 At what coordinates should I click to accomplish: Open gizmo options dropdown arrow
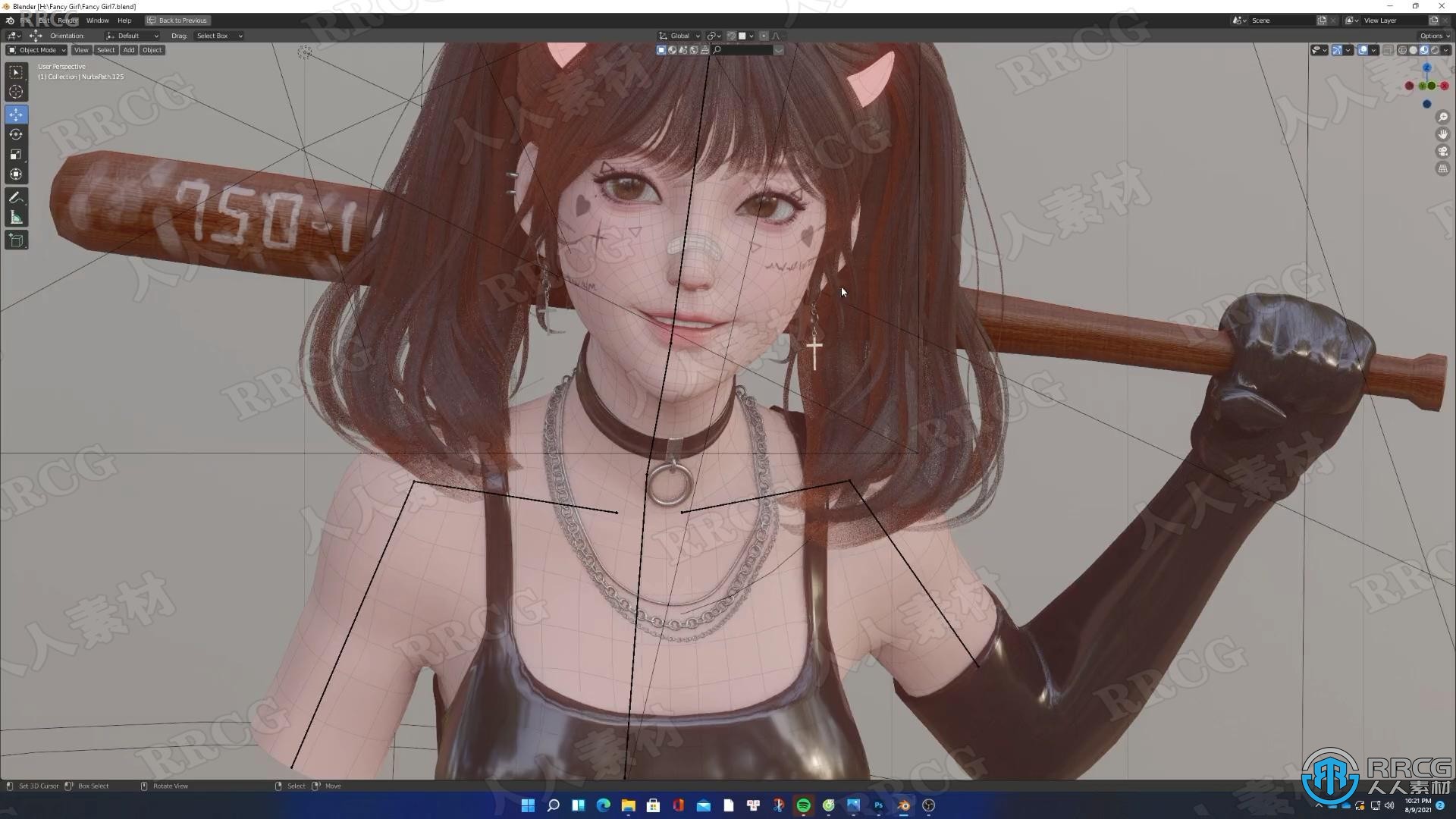pos(1348,50)
